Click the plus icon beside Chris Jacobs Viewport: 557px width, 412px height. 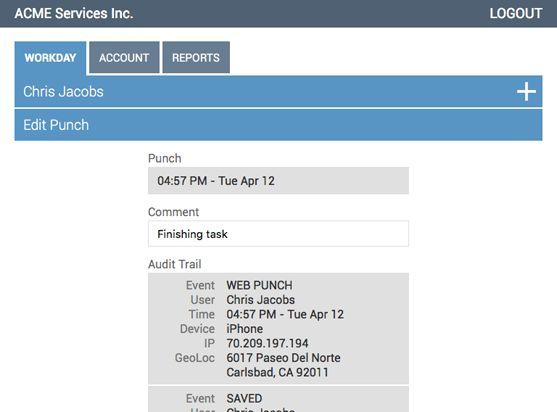point(526,92)
